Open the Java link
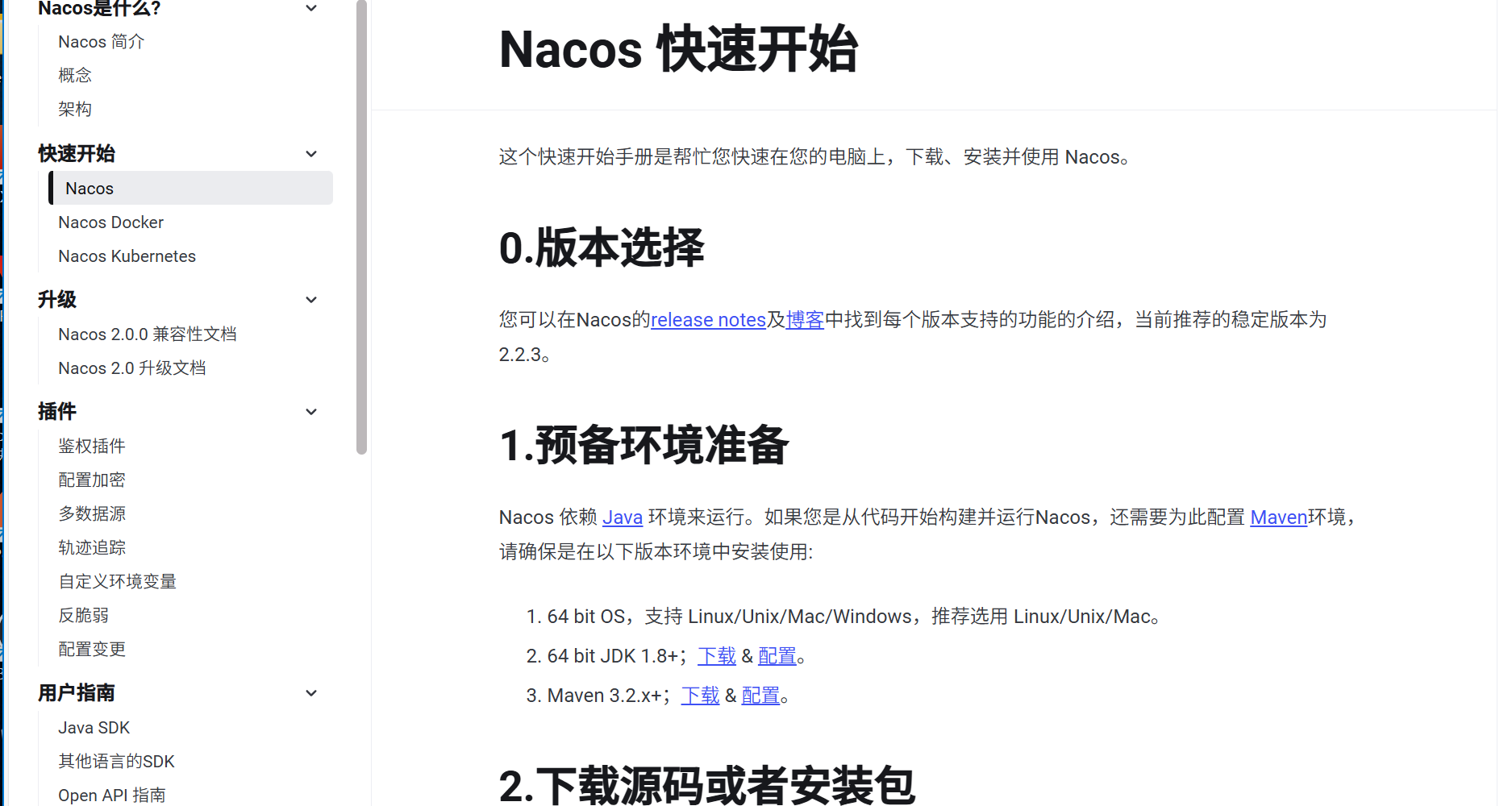The width and height of the screenshot is (1512, 806). tap(623, 517)
